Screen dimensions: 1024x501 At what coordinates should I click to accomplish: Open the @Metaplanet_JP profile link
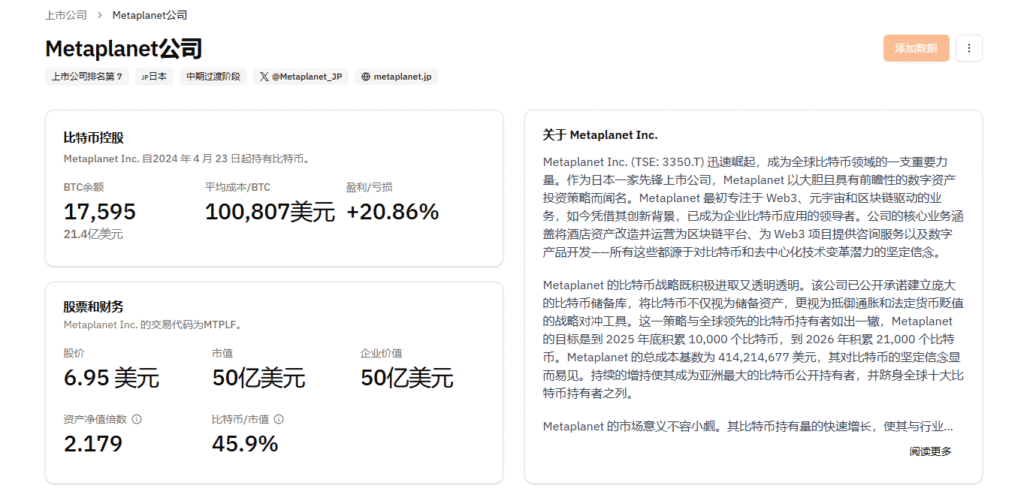pos(301,76)
